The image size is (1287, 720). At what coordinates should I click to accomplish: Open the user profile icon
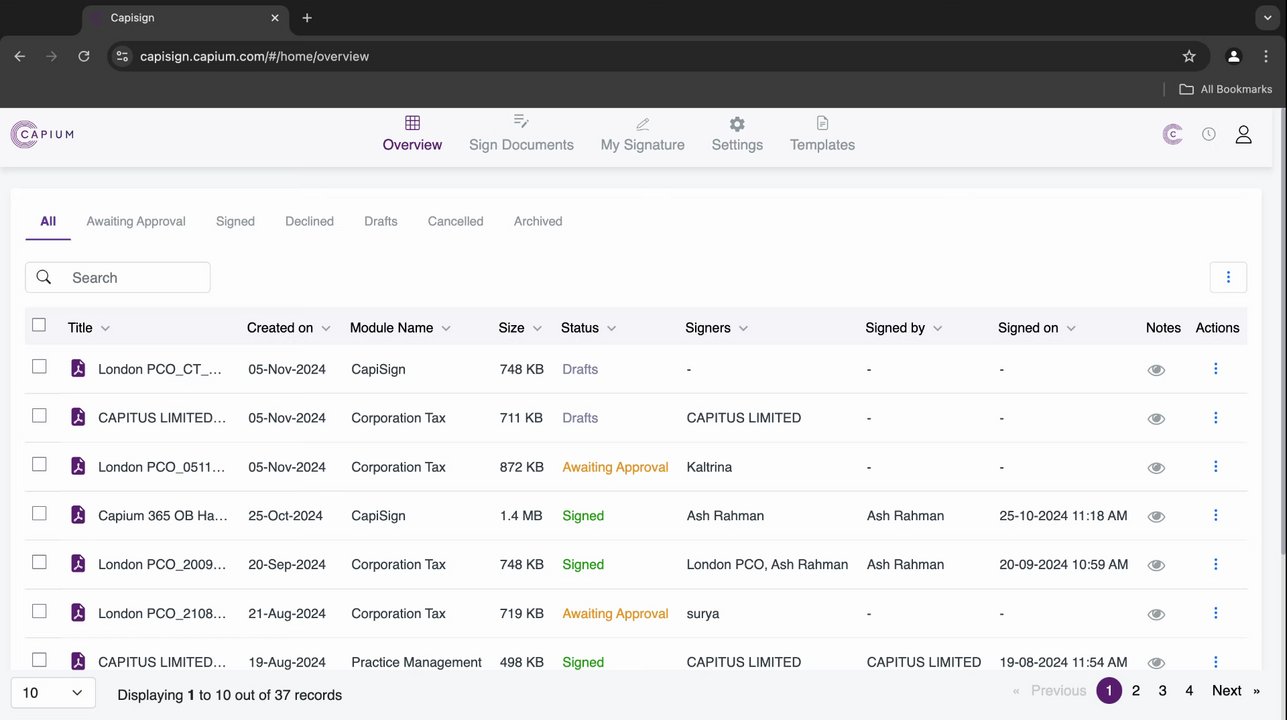pyautogui.click(x=1243, y=134)
